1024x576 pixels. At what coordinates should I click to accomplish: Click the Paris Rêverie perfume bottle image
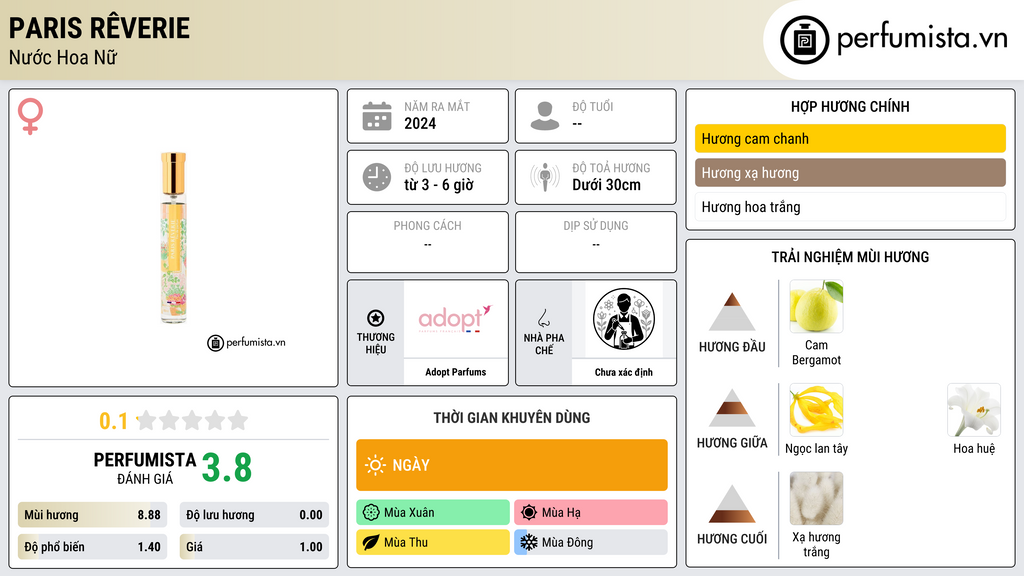click(x=173, y=238)
